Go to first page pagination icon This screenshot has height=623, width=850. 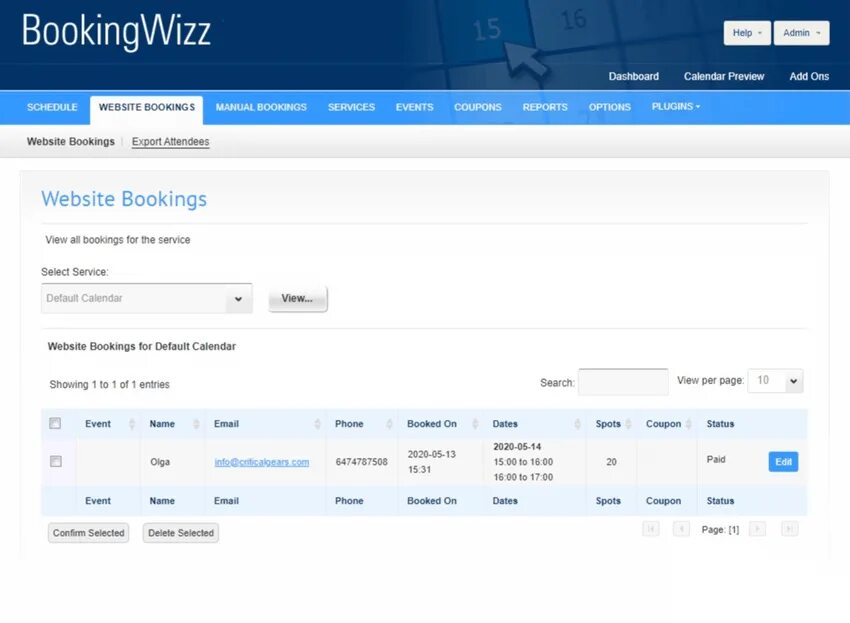click(x=651, y=528)
